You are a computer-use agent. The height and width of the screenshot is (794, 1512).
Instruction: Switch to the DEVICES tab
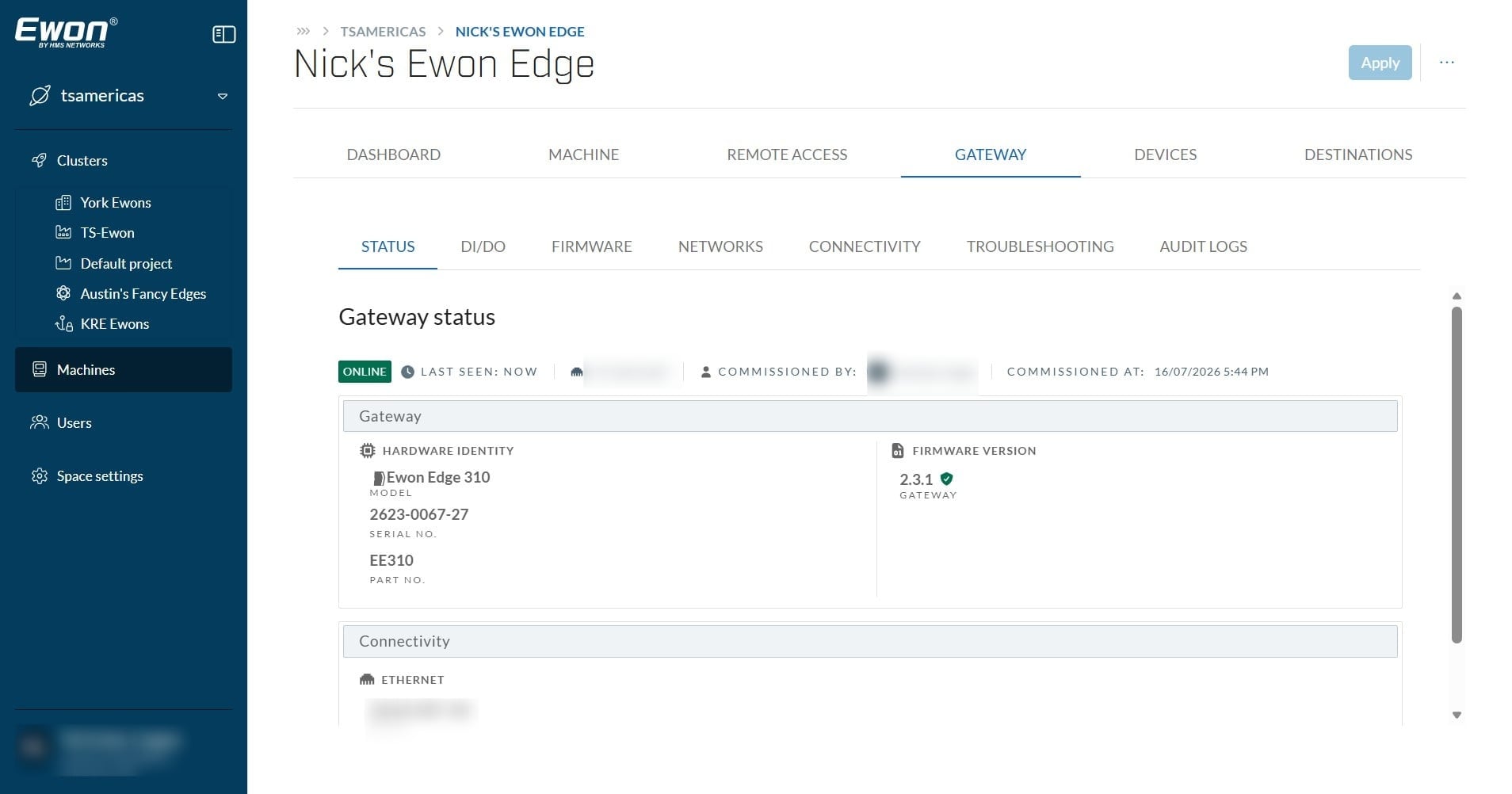[x=1165, y=155]
